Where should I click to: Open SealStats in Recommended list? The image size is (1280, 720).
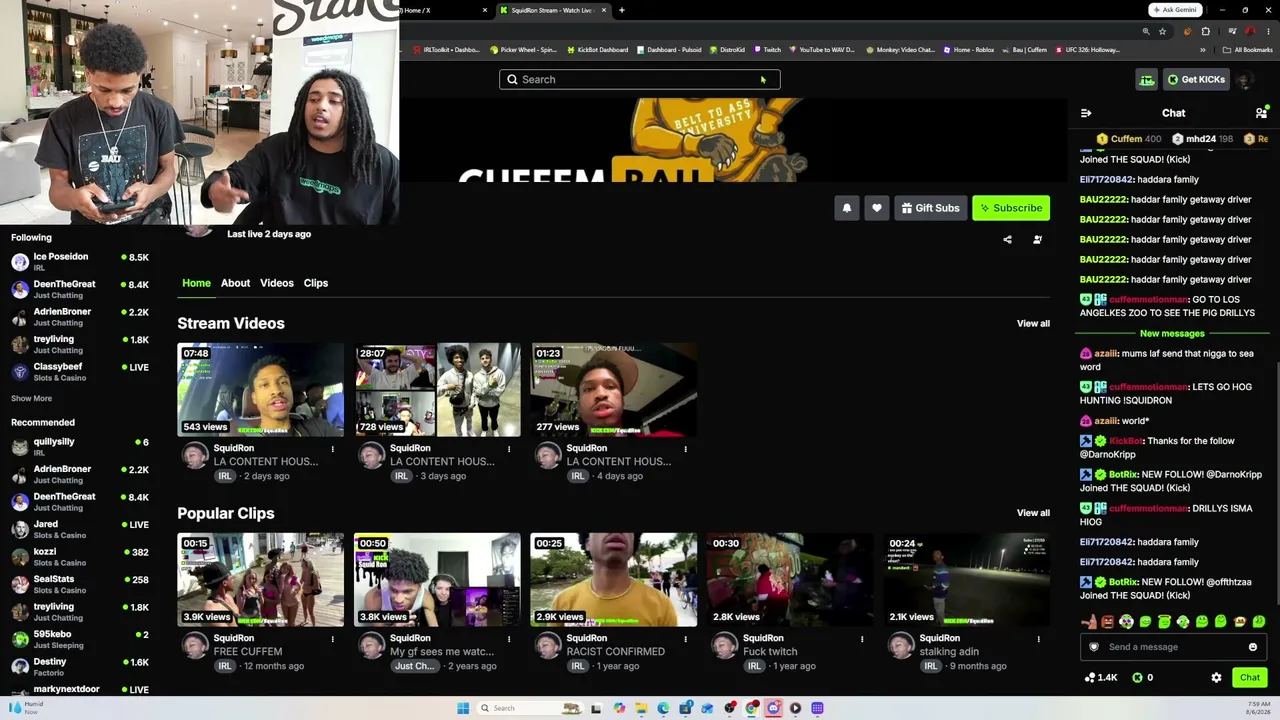pyautogui.click(x=80, y=584)
